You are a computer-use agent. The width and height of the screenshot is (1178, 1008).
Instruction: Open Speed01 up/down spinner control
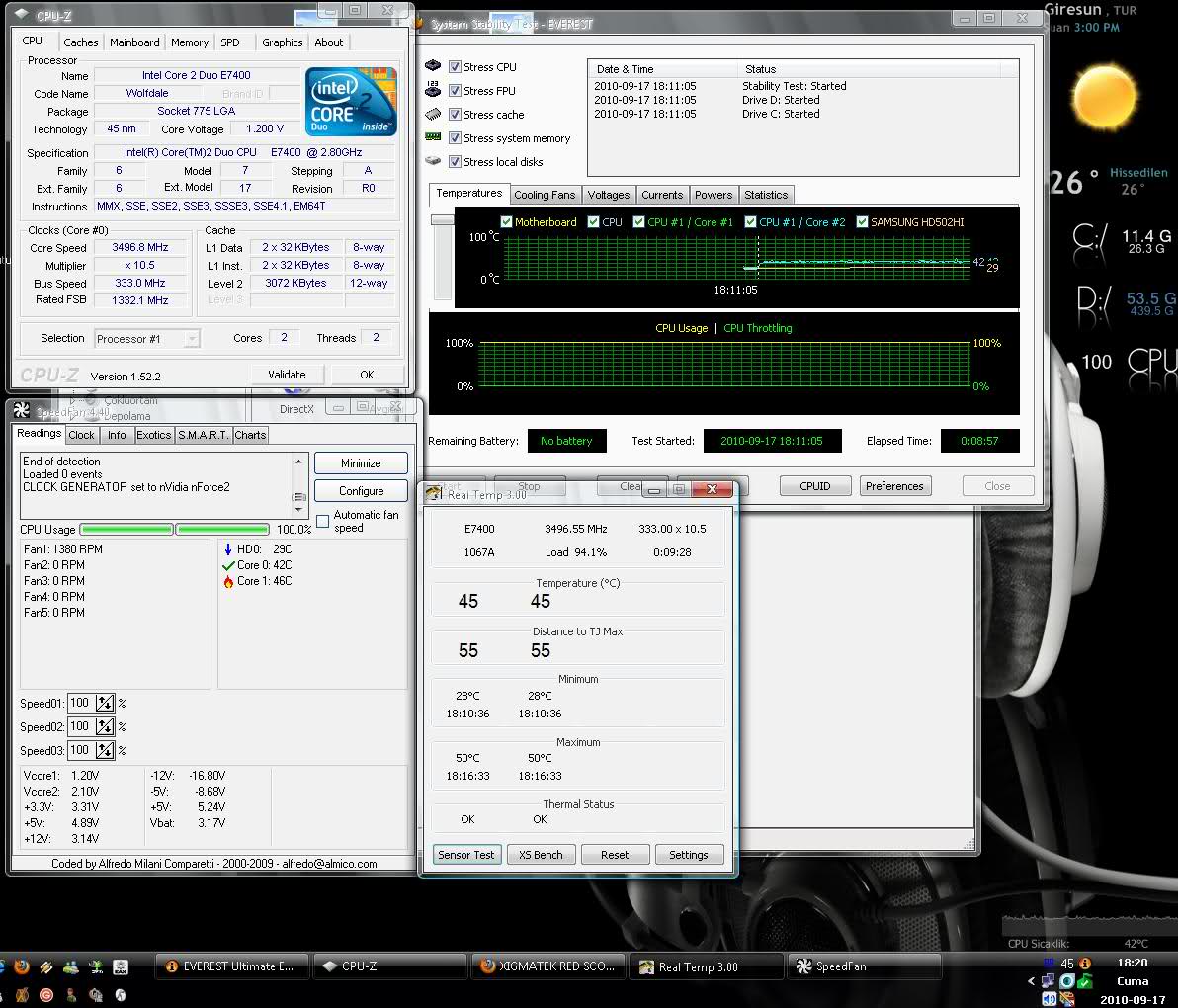[105, 703]
